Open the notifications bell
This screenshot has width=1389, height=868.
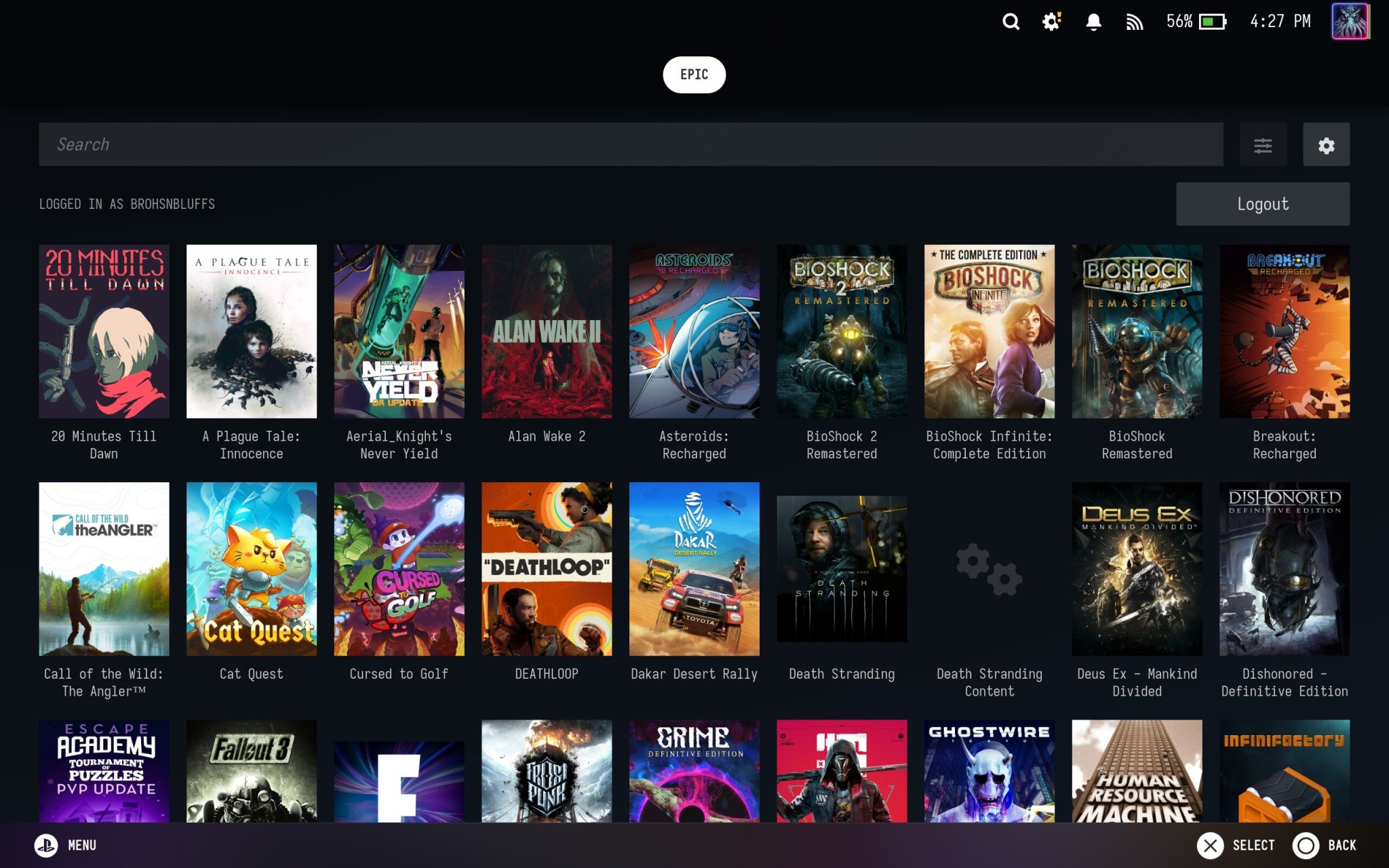(x=1093, y=22)
